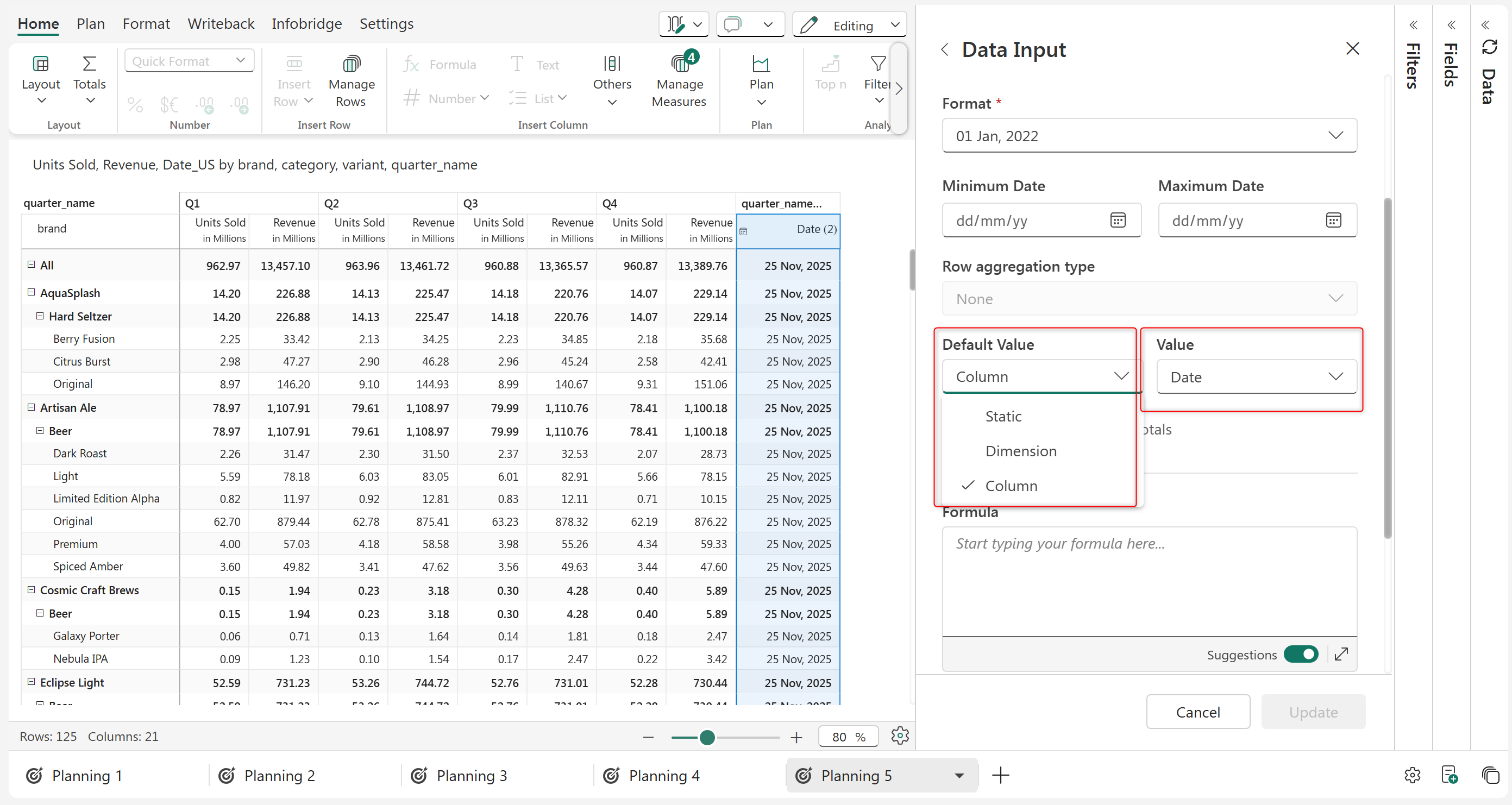This screenshot has height=805, width=1512.
Task: Click the Totals sigma icon
Action: (x=89, y=64)
